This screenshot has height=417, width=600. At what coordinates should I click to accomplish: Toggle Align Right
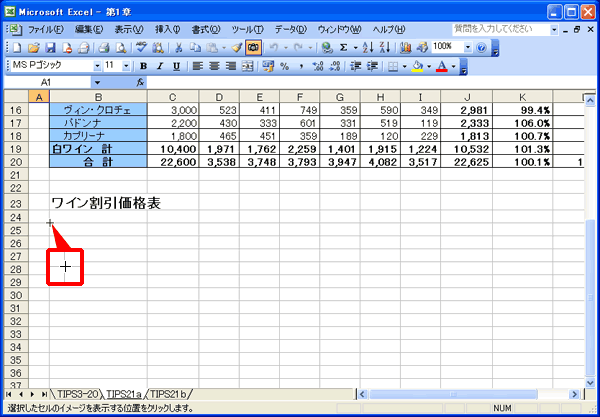click(x=231, y=67)
